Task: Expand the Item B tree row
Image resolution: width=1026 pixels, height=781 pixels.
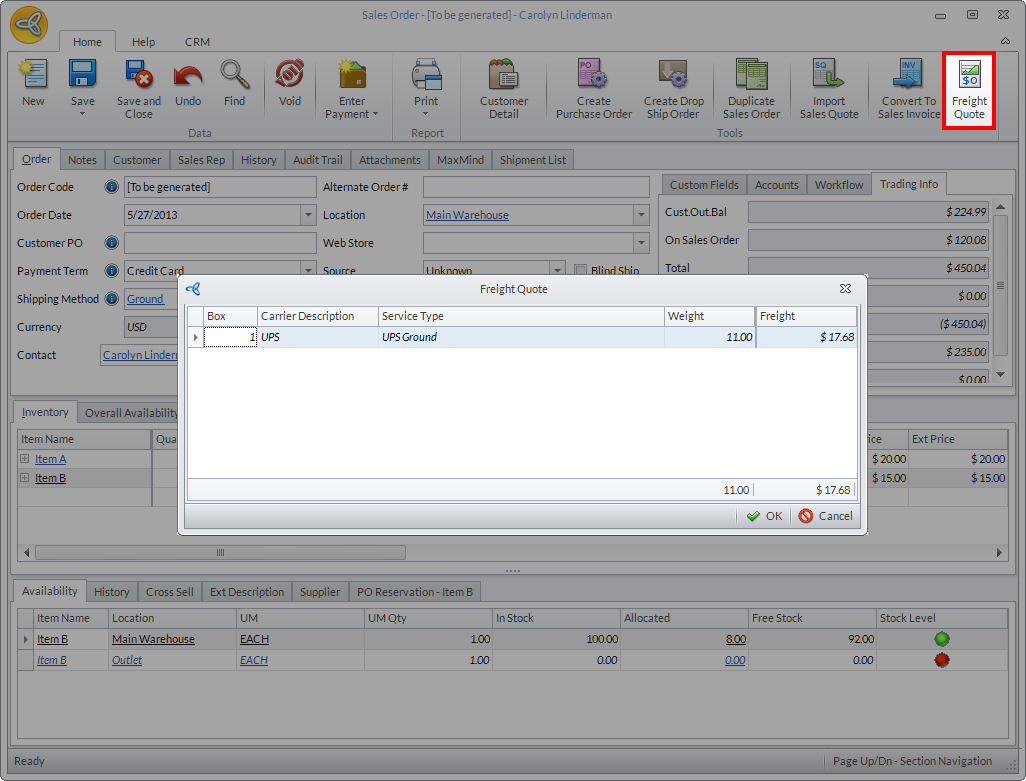Action: point(25,478)
